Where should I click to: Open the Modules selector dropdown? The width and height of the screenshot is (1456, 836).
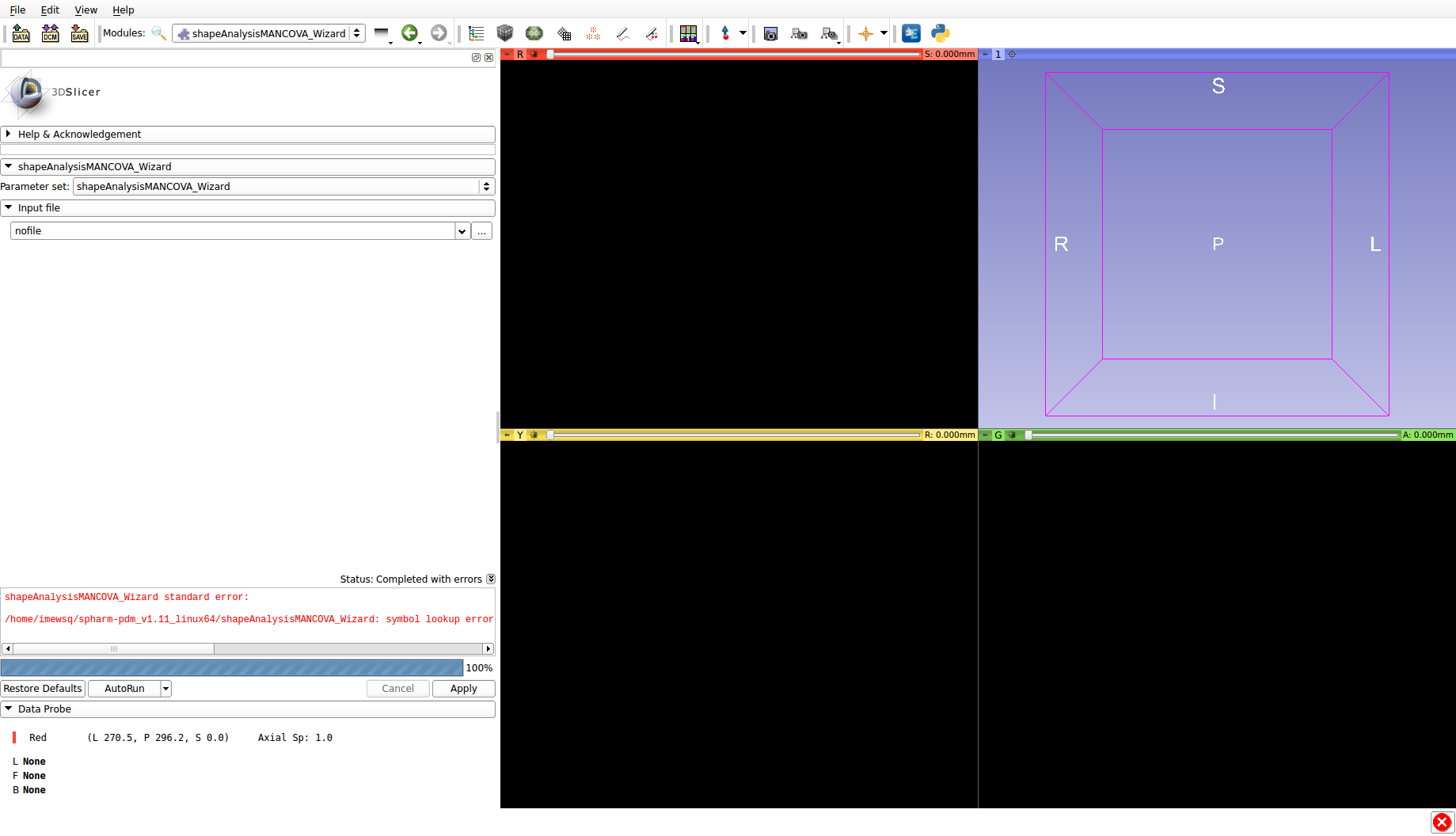[268, 33]
